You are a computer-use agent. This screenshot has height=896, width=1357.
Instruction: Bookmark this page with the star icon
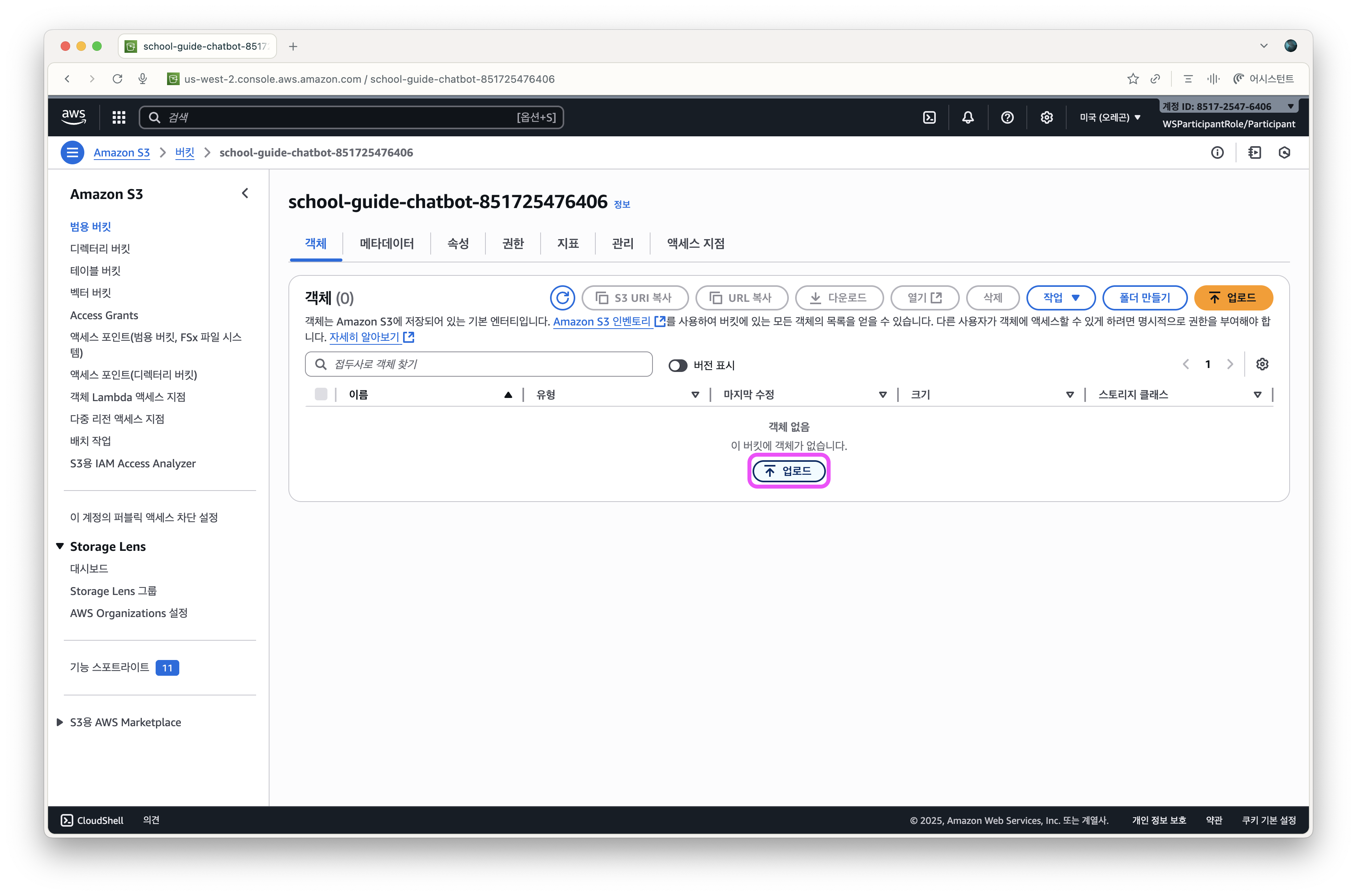1132,79
